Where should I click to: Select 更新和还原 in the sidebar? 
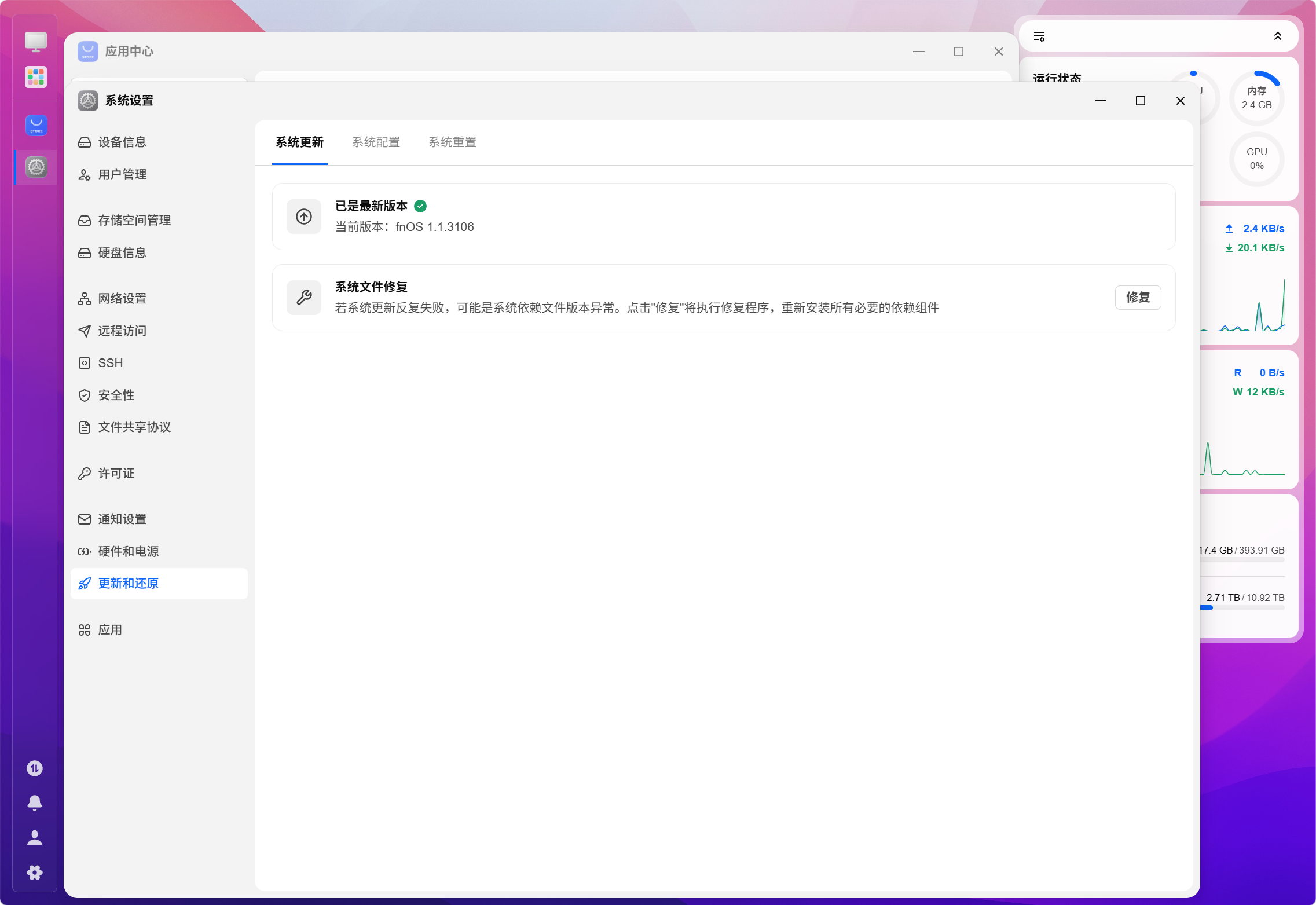pos(159,584)
